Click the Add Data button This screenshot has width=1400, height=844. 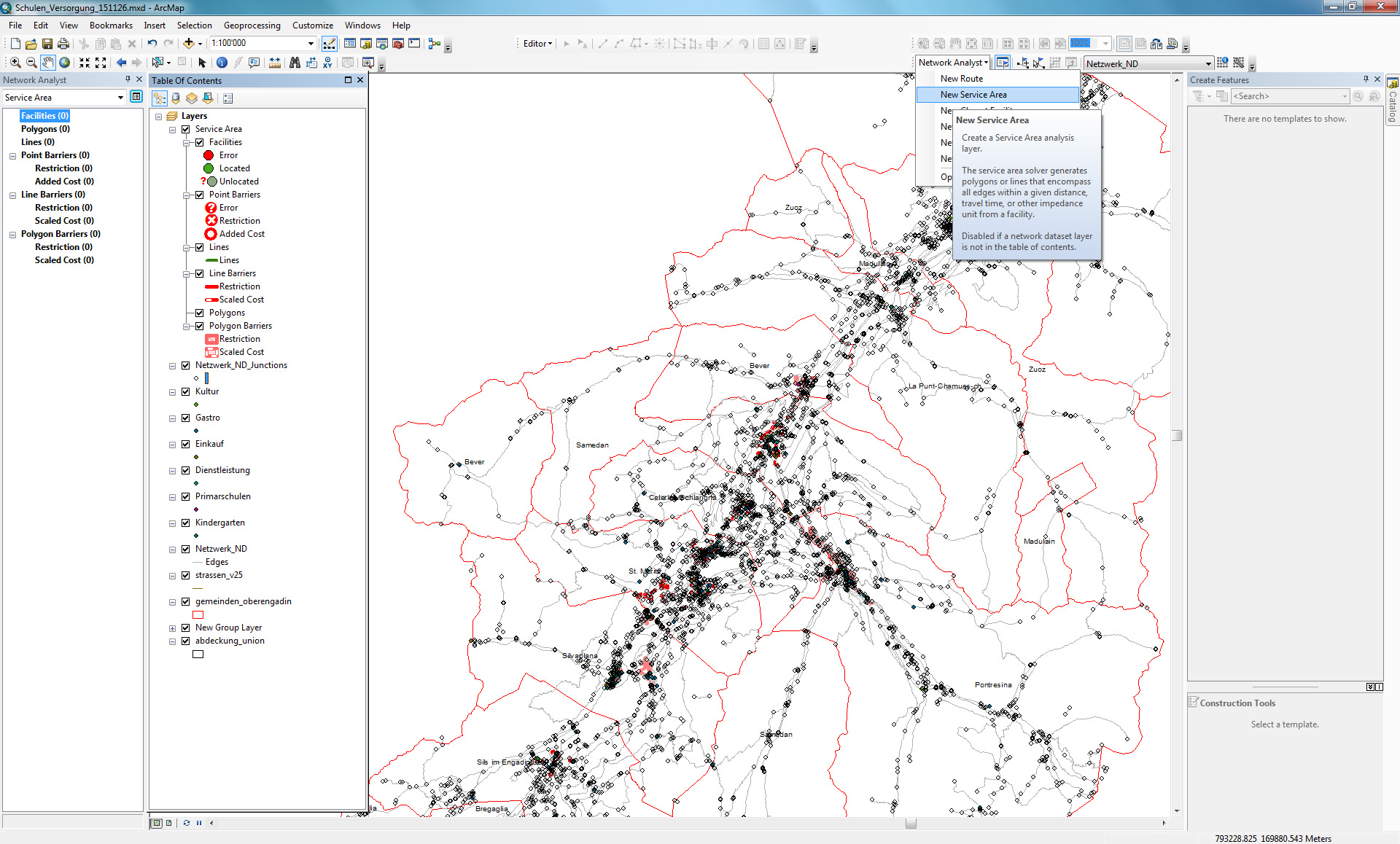(x=188, y=44)
